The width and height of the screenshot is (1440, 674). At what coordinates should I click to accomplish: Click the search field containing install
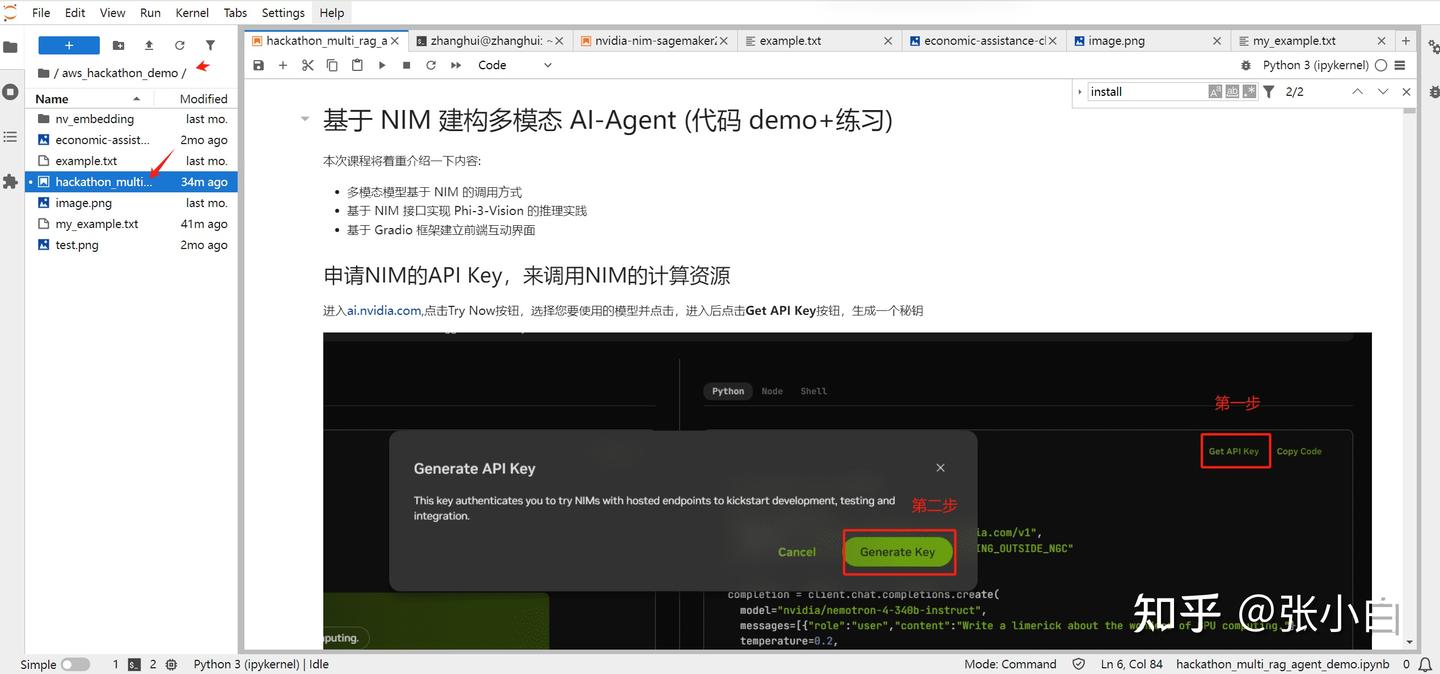pos(1146,91)
